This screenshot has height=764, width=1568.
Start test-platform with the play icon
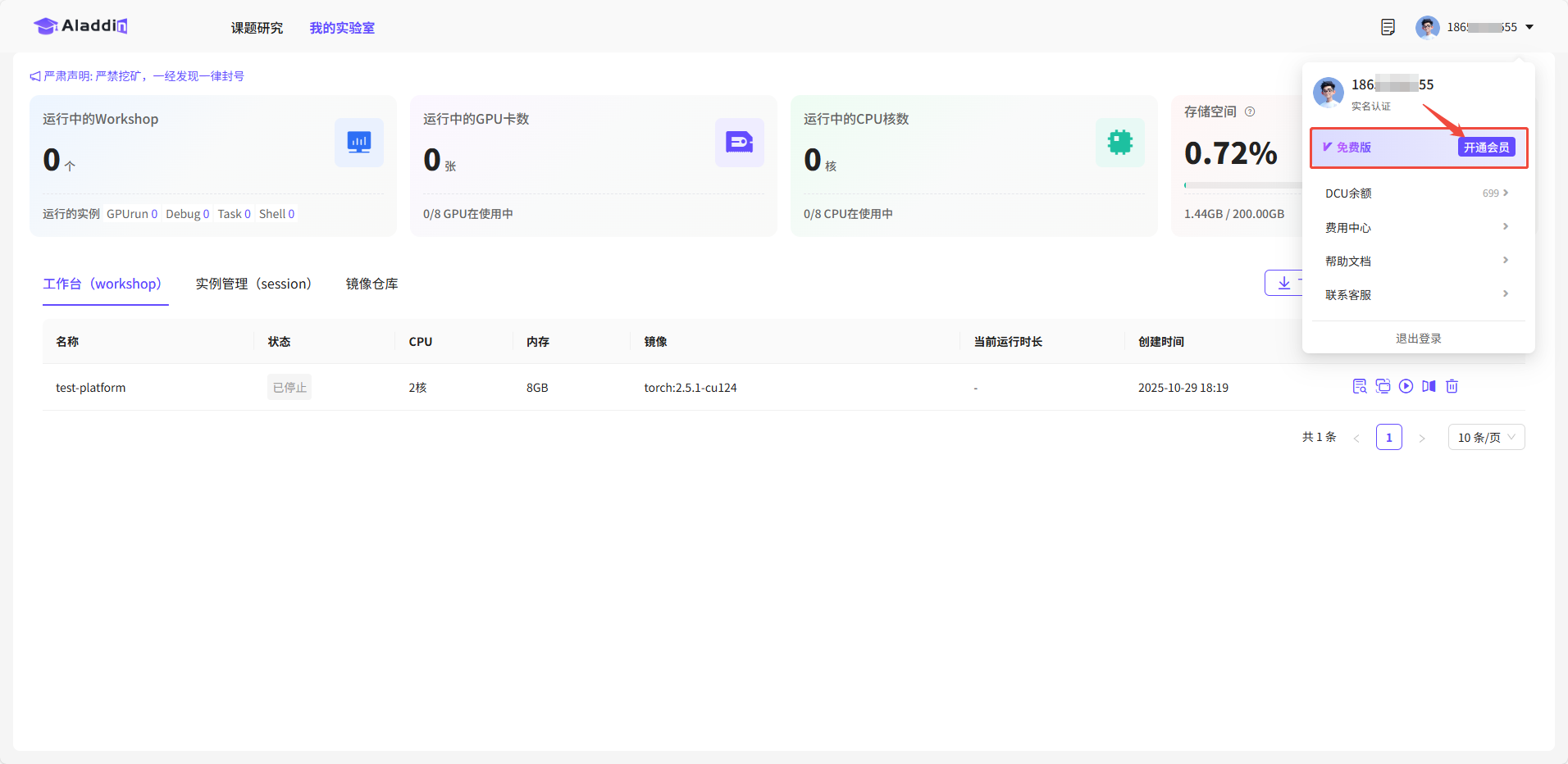(x=1406, y=386)
